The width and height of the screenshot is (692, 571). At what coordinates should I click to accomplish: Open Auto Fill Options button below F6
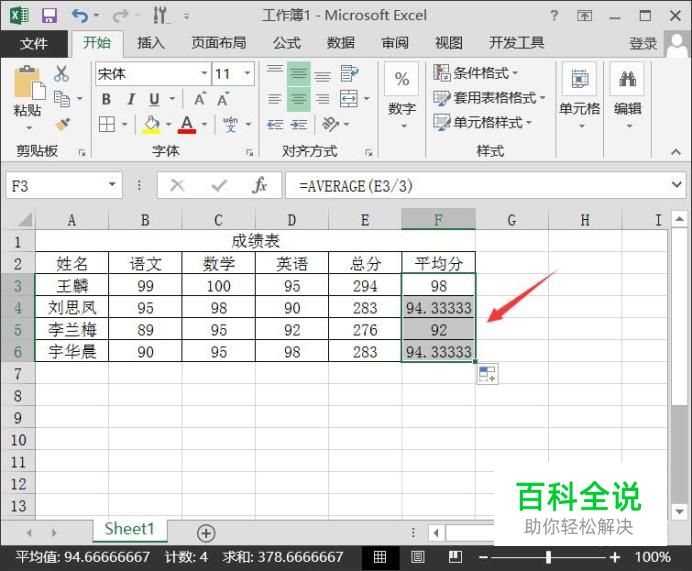pyautogui.click(x=488, y=374)
